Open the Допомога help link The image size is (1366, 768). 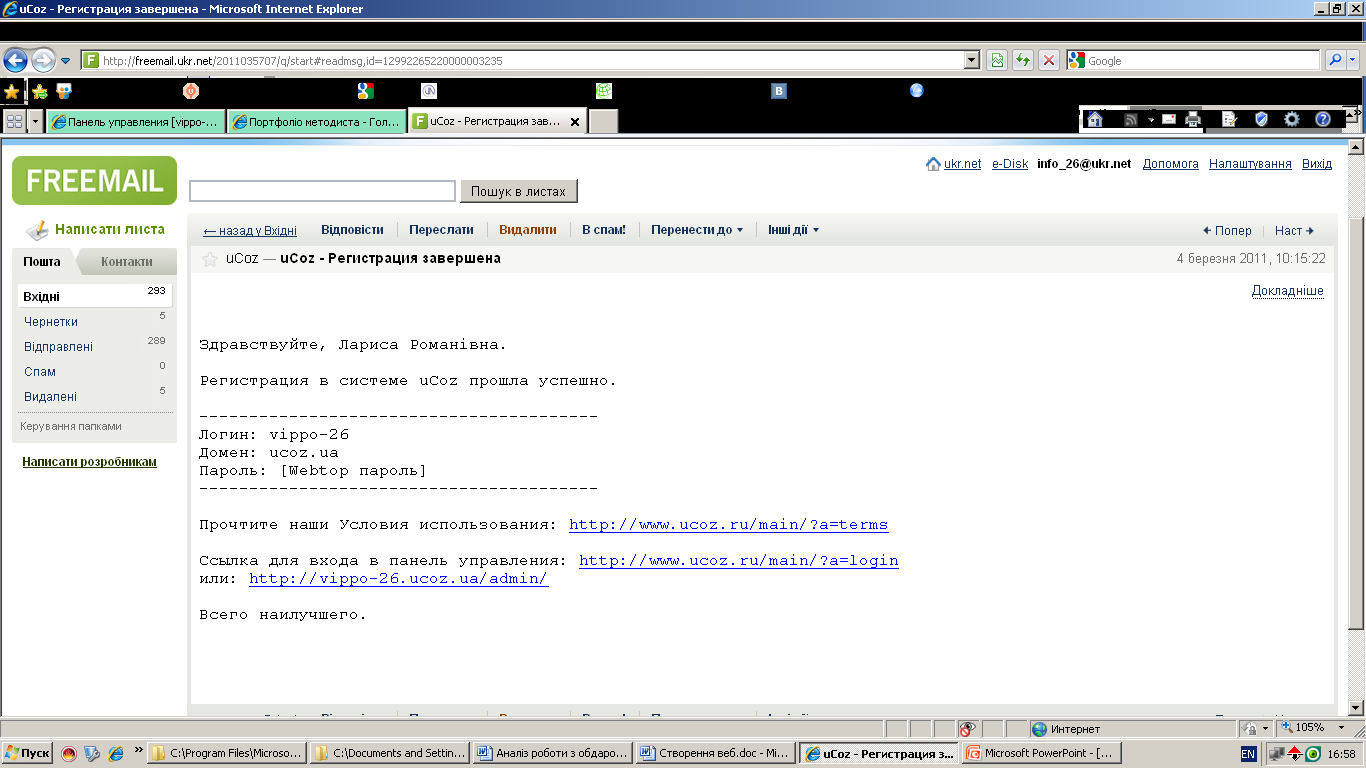click(1170, 164)
